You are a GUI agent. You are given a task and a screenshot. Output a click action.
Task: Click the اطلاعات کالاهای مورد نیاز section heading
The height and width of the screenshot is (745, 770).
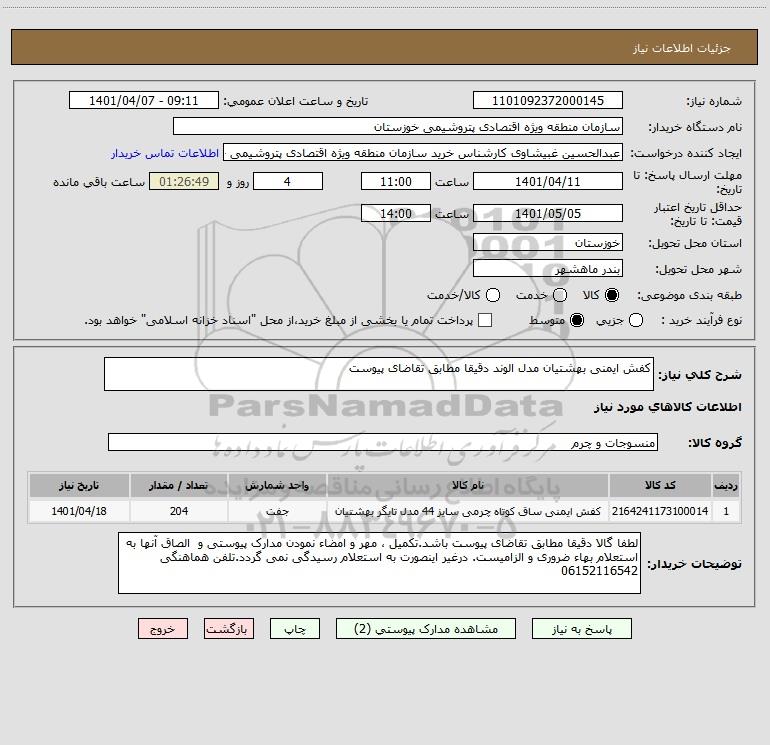point(667,407)
